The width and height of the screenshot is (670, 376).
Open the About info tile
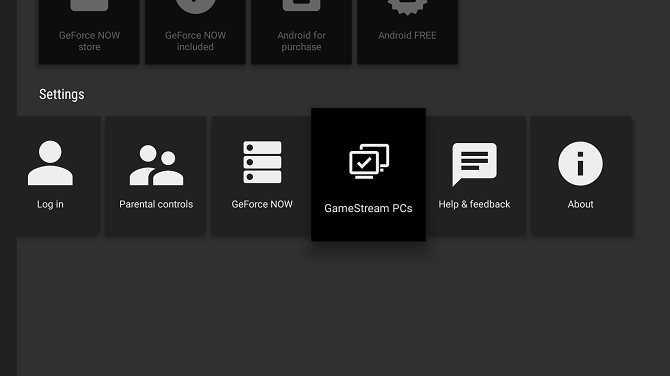point(581,175)
